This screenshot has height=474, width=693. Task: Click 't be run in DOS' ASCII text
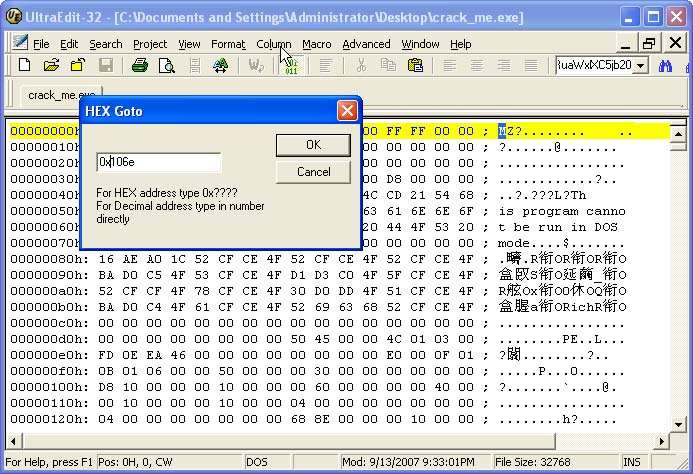558,227
